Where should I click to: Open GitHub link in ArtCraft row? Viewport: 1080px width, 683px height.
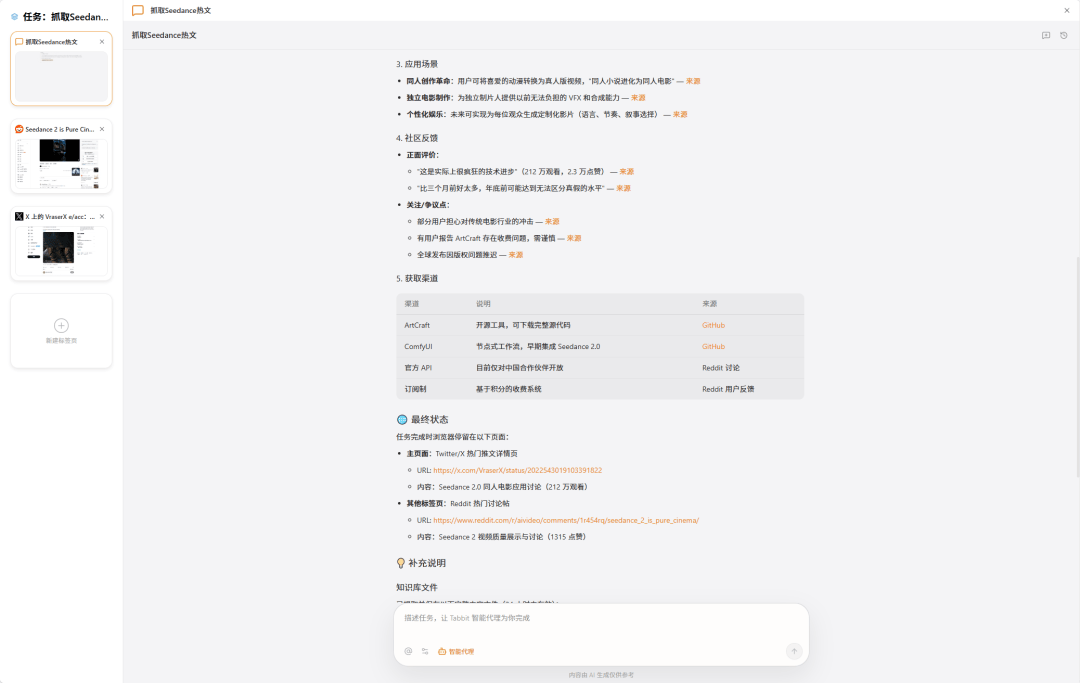714,325
